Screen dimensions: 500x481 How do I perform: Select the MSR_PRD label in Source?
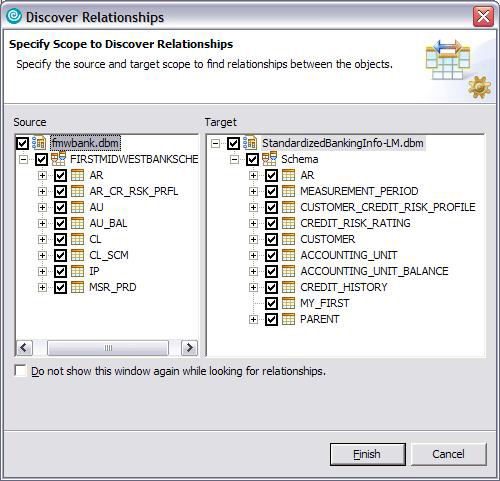[x=113, y=287]
